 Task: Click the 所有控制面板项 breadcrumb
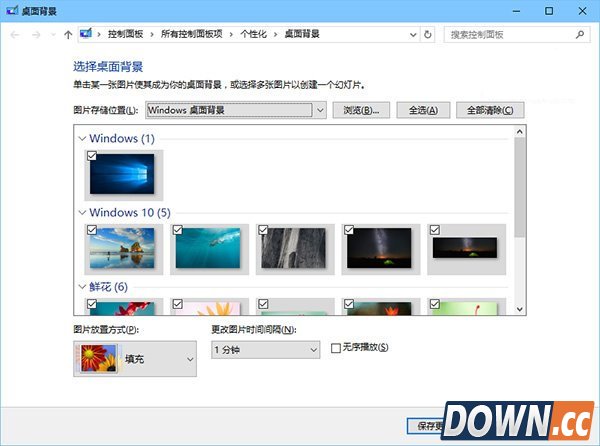[x=191, y=34]
